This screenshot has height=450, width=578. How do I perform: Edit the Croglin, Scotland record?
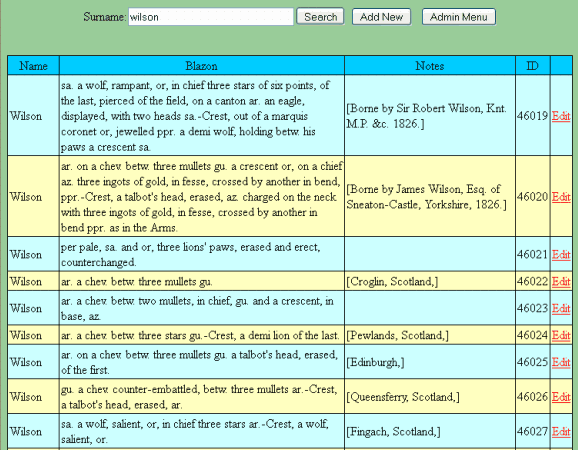(561, 282)
